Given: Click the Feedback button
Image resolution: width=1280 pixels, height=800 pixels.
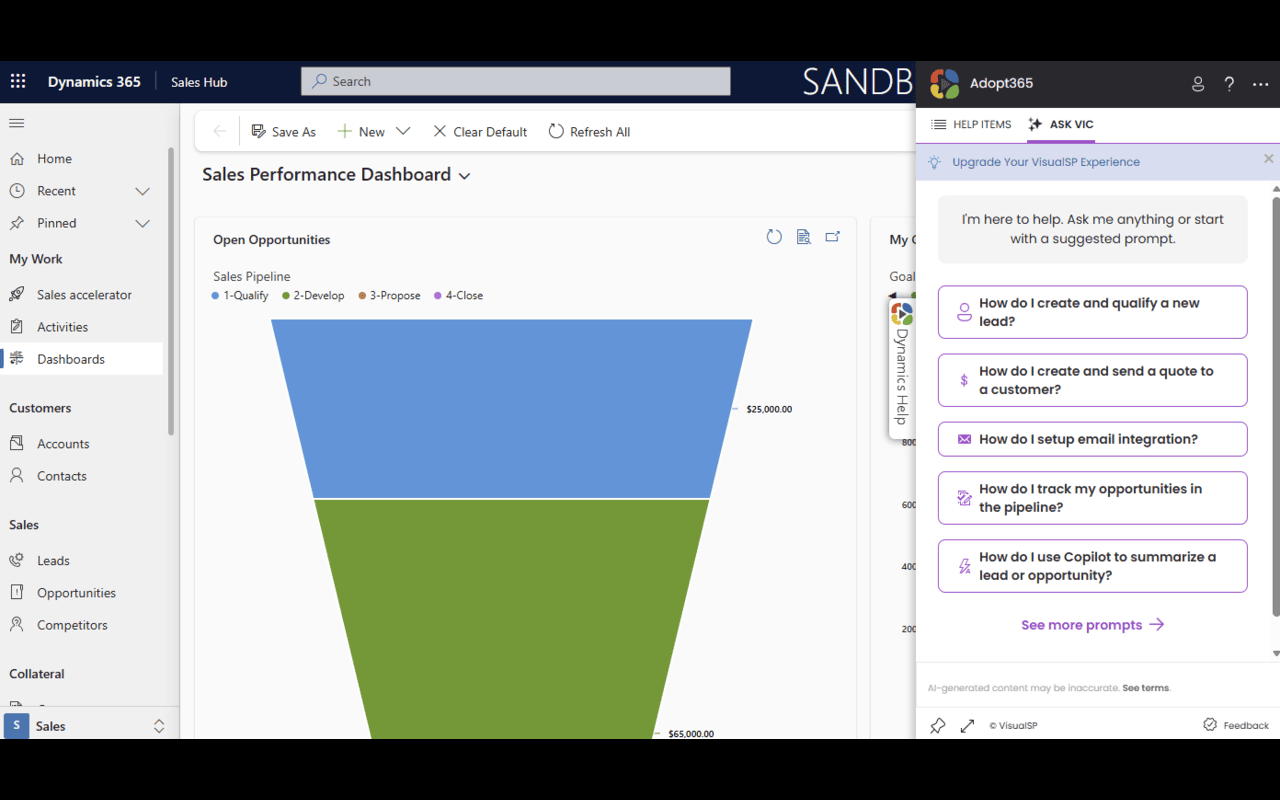Looking at the screenshot, I should tap(1236, 725).
